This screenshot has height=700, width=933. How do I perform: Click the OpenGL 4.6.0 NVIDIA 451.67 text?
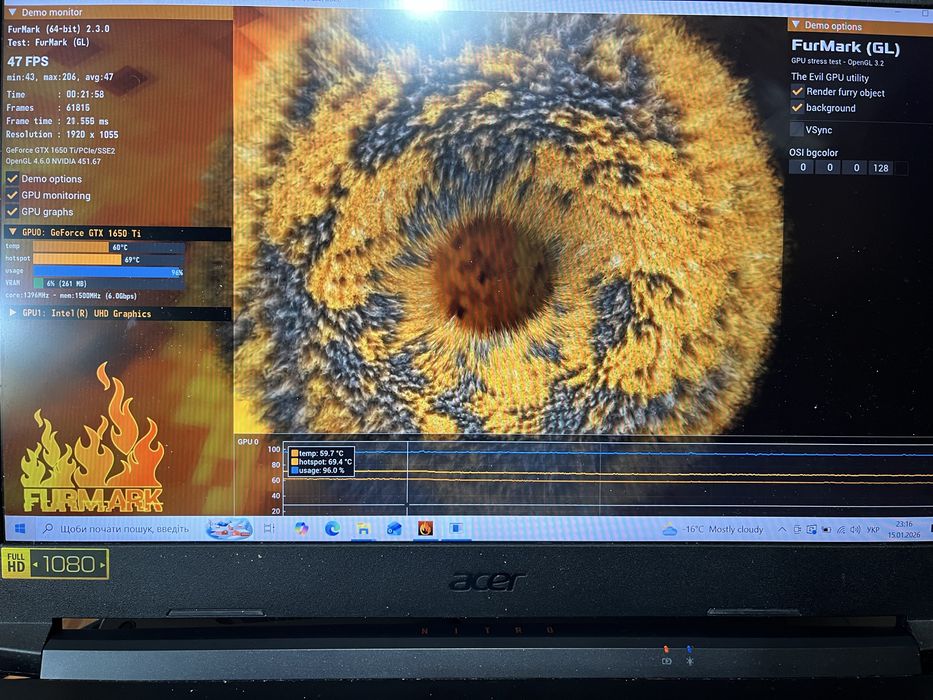click(x=54, y=161)
